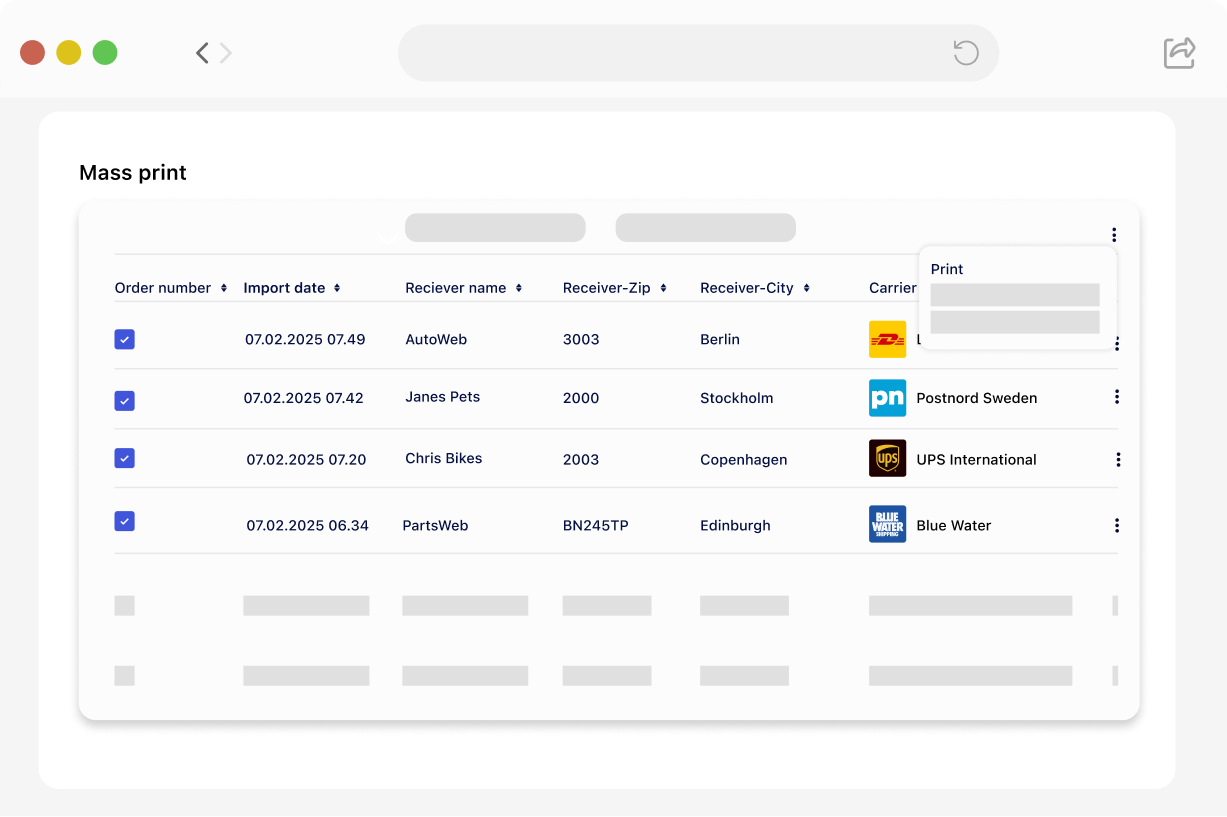Click the table's top three-dot menu
Image resolution: width=1227 pixels, height=817 pixels.
(1113, 235)
